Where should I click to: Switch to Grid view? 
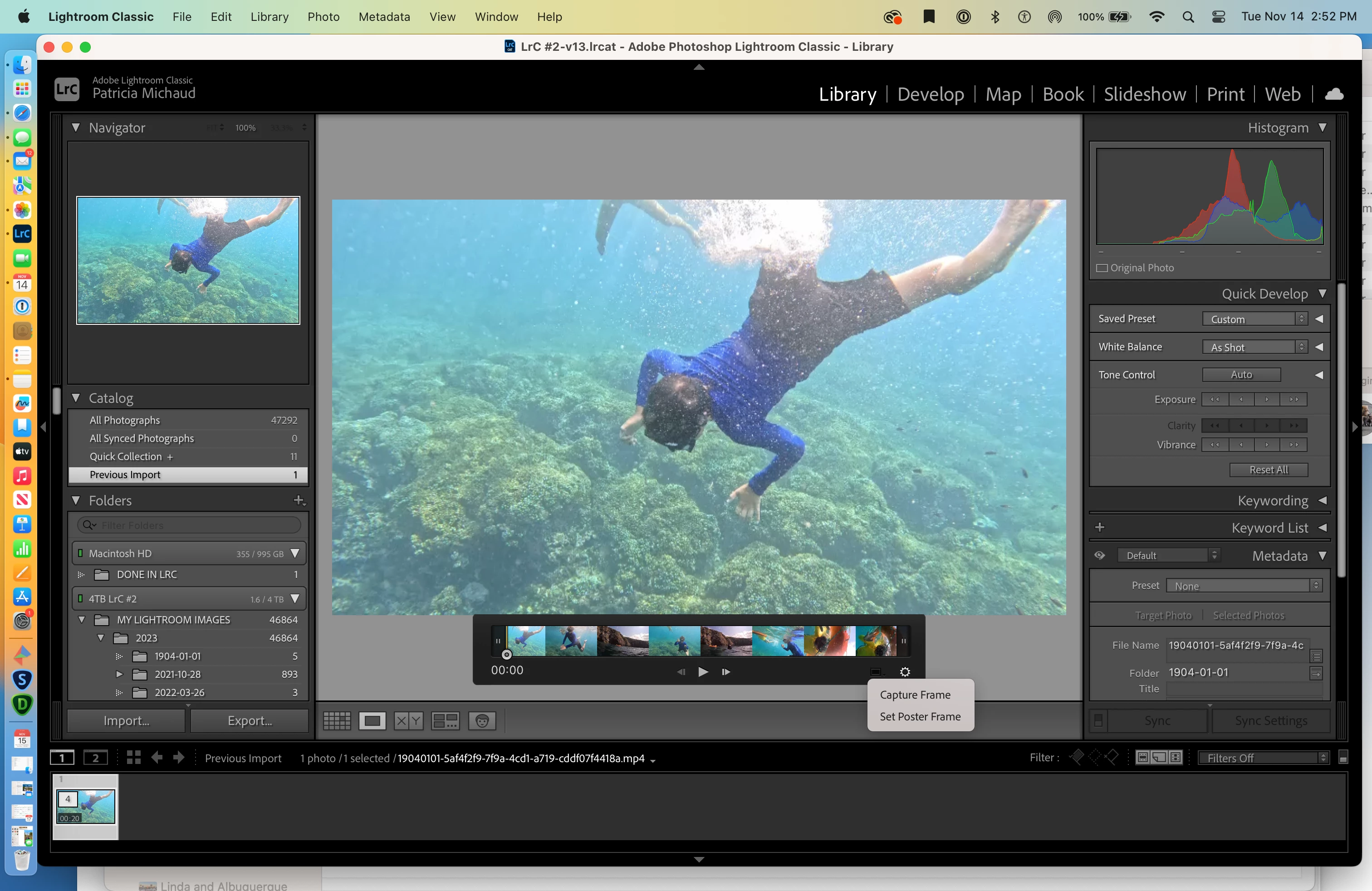click(x=337, y=720)
